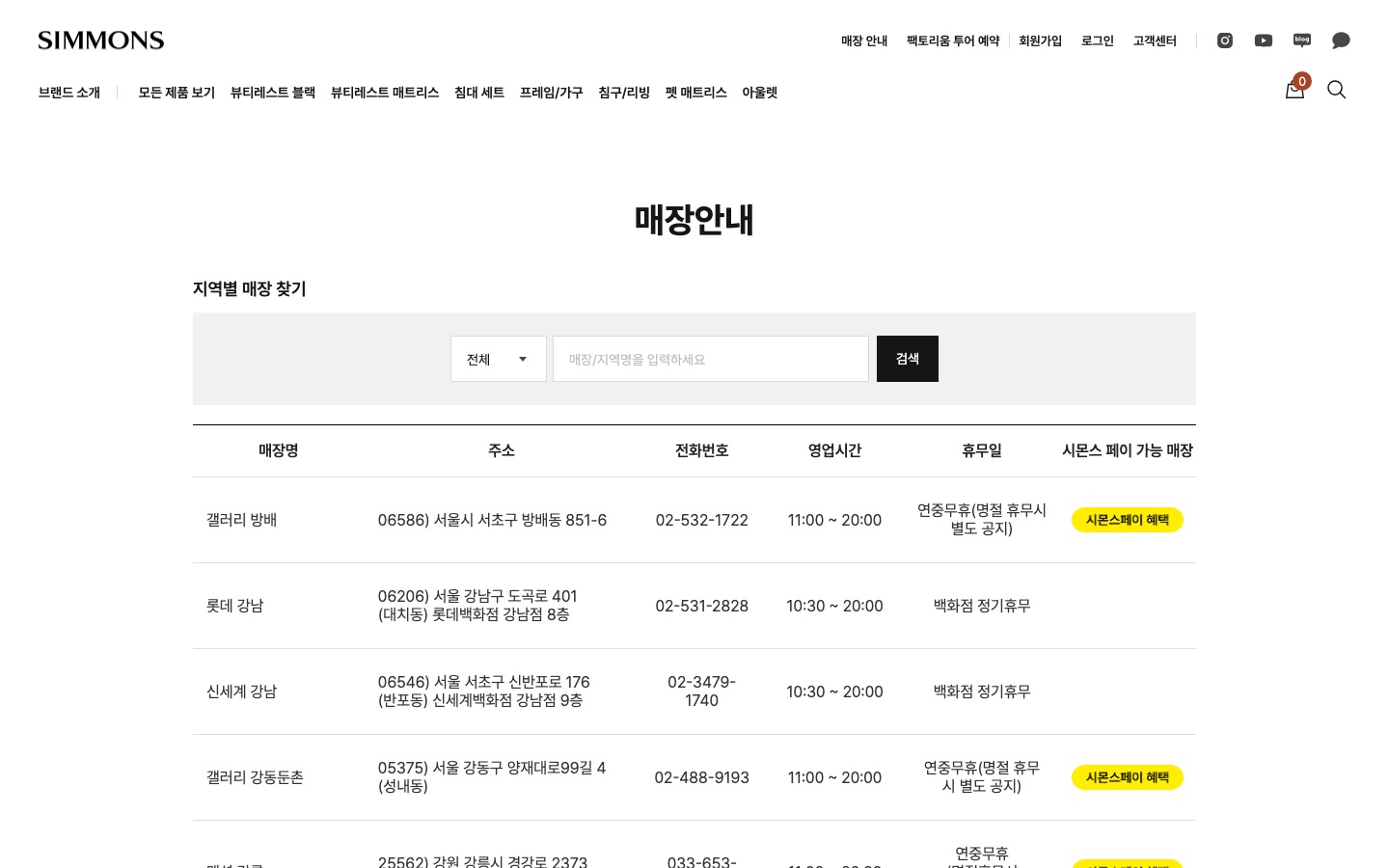Viewport: 1389px width, 868px height.
Task: Click 백화점 정기휴무 in 롯데 강남 row
Action: tap(982, 606)
